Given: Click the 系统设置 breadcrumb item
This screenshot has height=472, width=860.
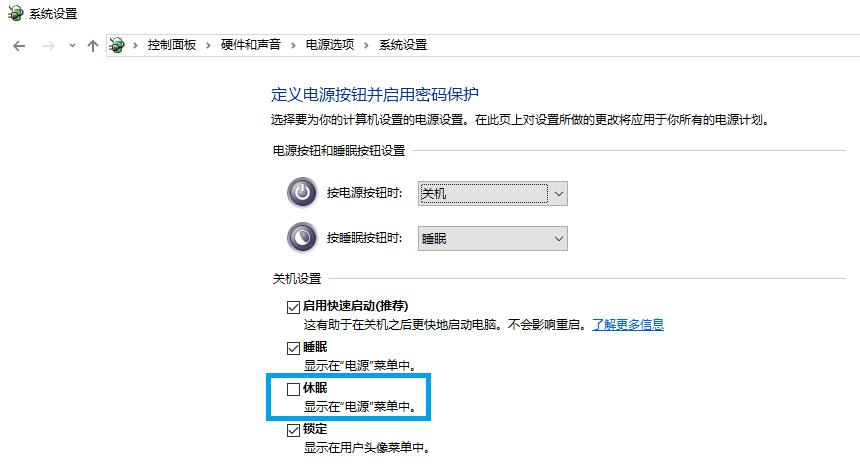Looking at the screenshot, I should pyautogui.click(x=402, y=45).
